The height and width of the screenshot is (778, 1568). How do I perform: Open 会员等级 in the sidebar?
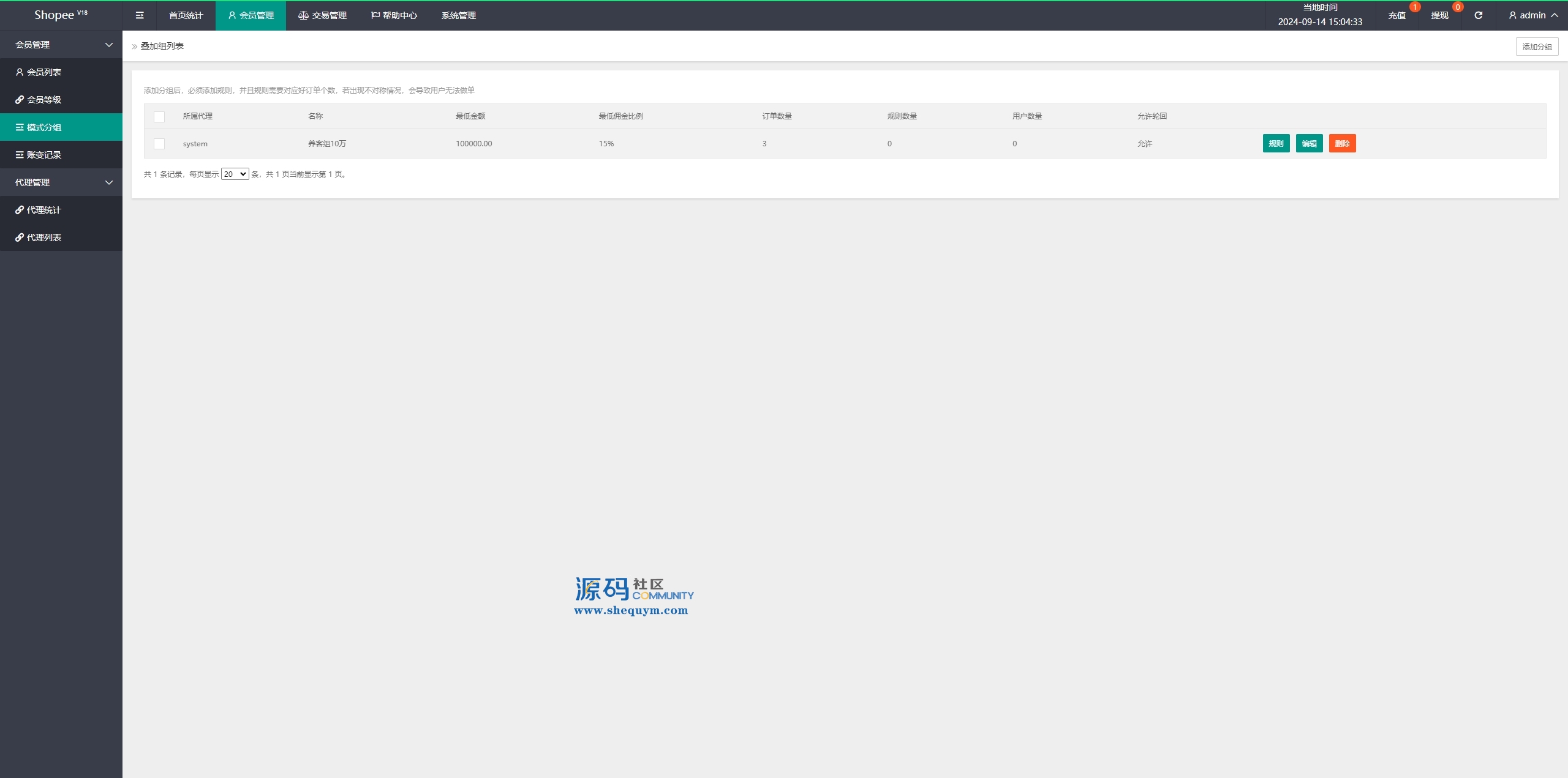pyautogui.click(x=44, y=100)
